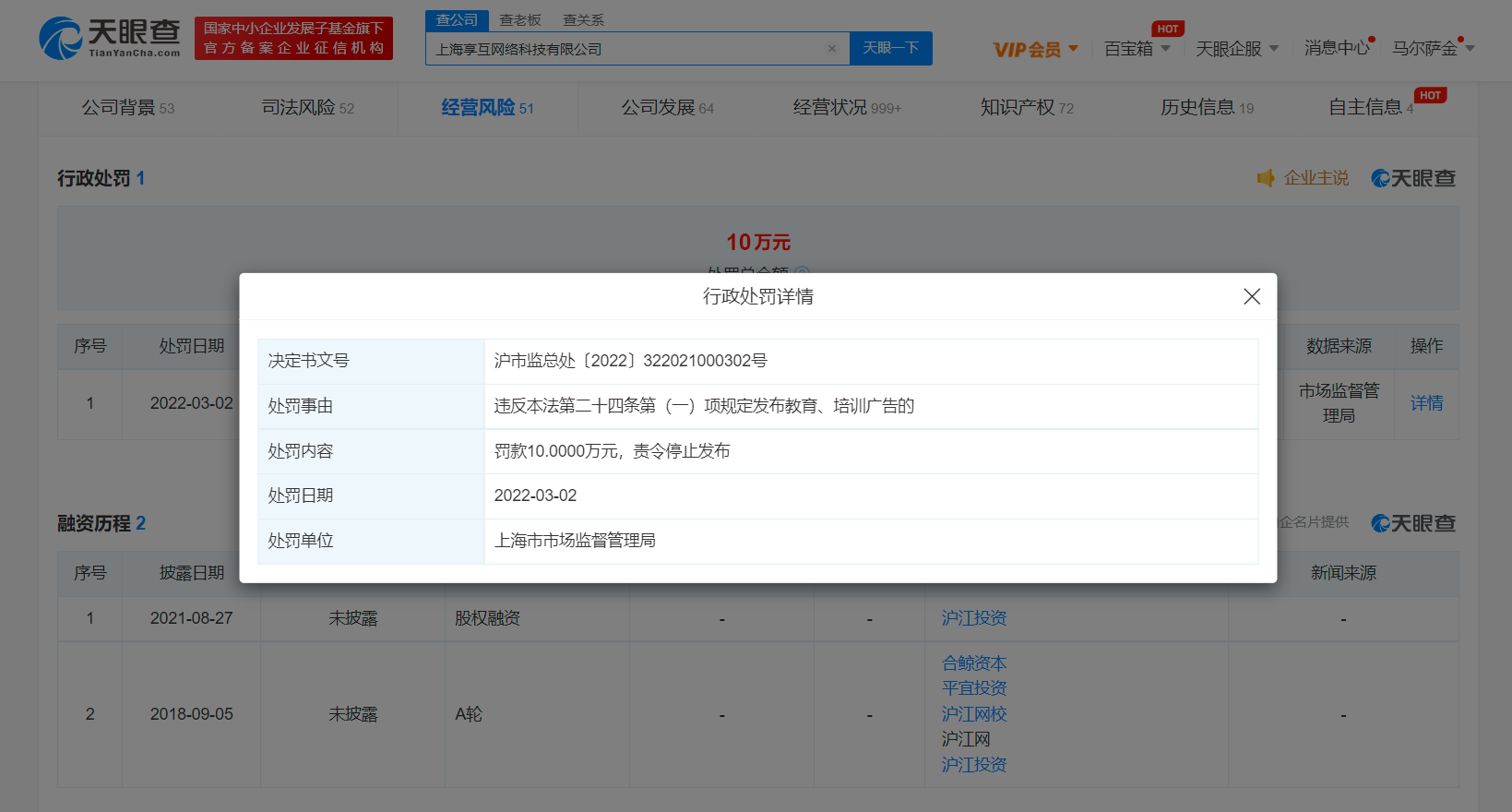The height and width of the screenshot is (812, 1512).
Task: Click the 企业主说 speaker icon
Action: point(1266,178)
